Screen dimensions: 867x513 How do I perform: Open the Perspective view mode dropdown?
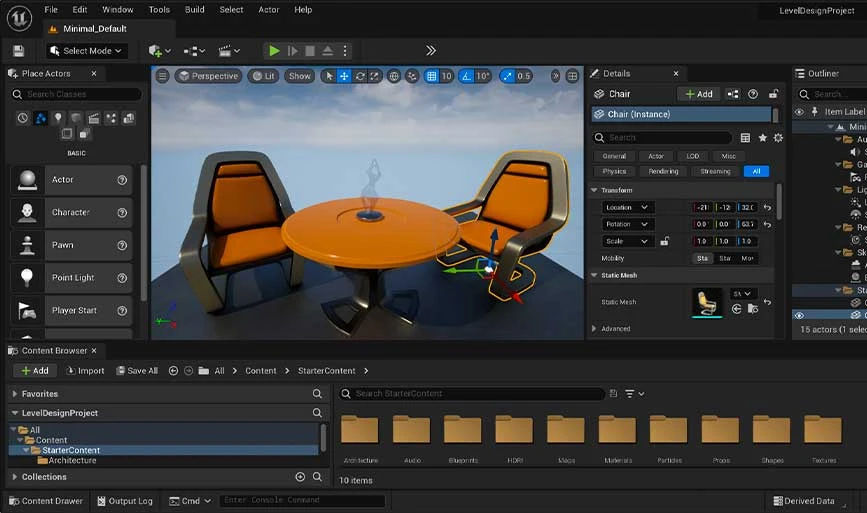click(x=208, y=76)
